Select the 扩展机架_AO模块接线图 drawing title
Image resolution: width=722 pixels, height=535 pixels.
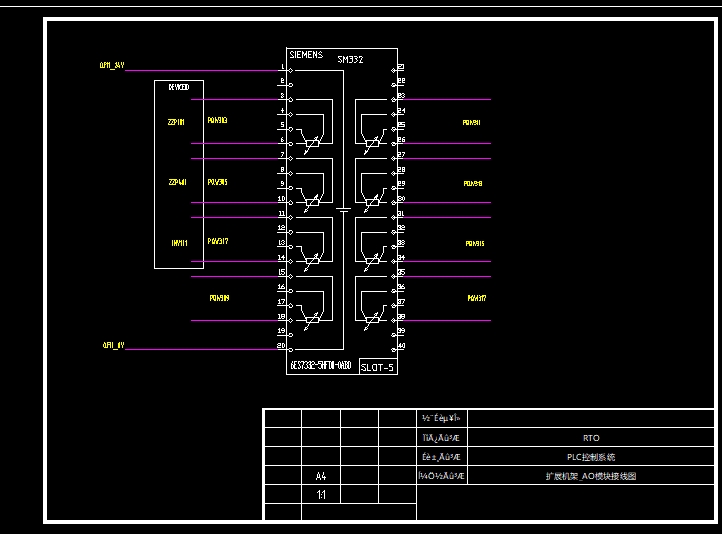click(x=591, y=476)
